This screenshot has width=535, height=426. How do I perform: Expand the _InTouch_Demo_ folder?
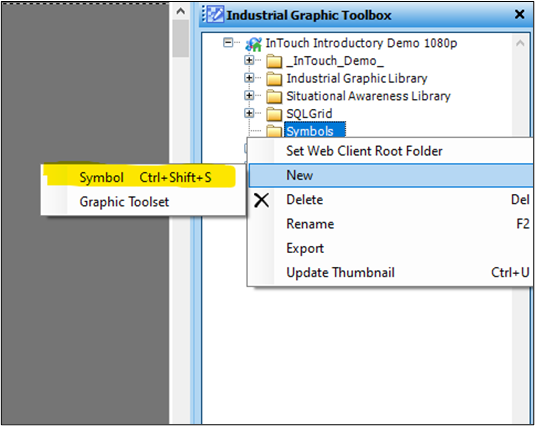(249, 60)
